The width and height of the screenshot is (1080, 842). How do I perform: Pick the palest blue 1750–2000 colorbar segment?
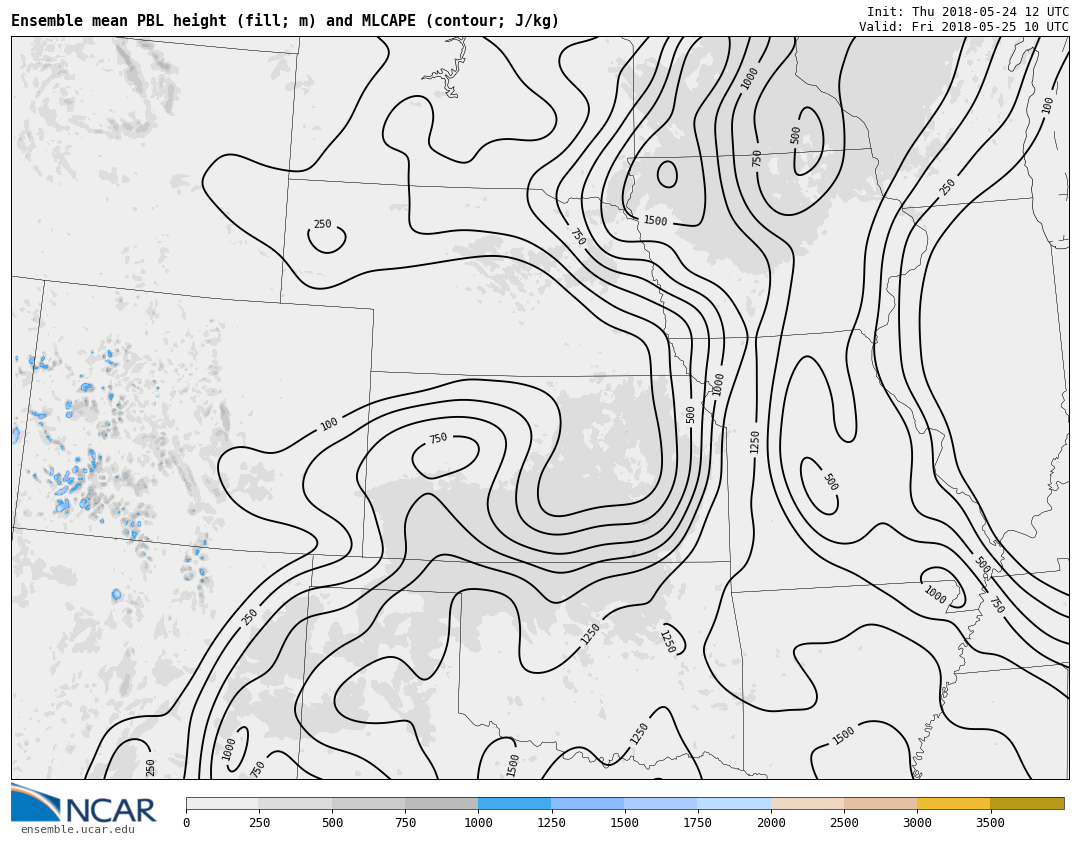tap(734, 803)
